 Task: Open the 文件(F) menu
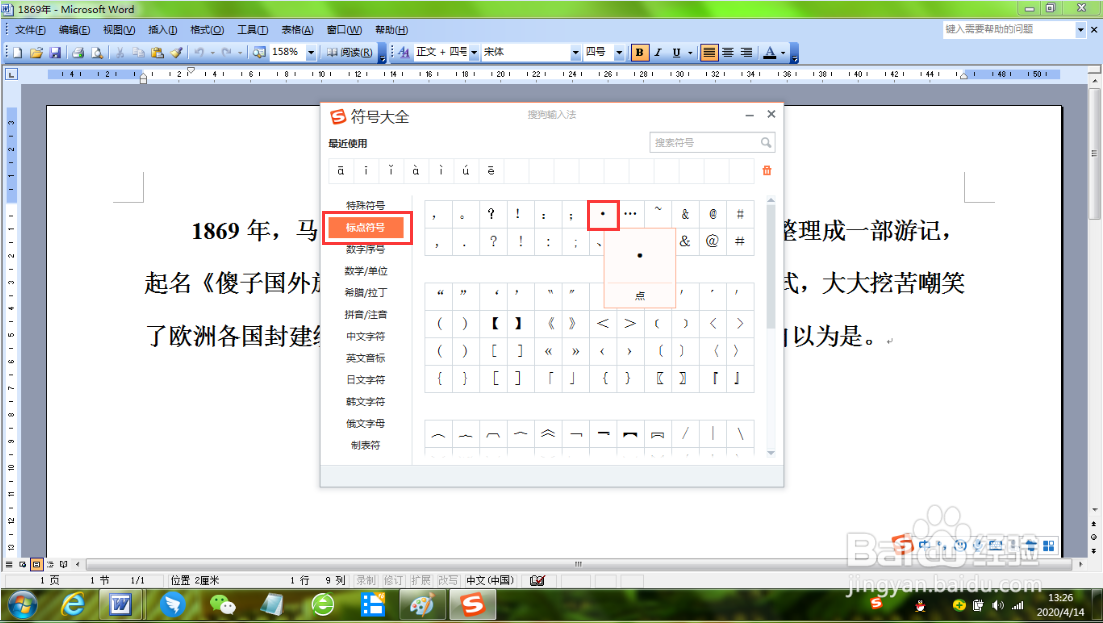pos(30,30)
